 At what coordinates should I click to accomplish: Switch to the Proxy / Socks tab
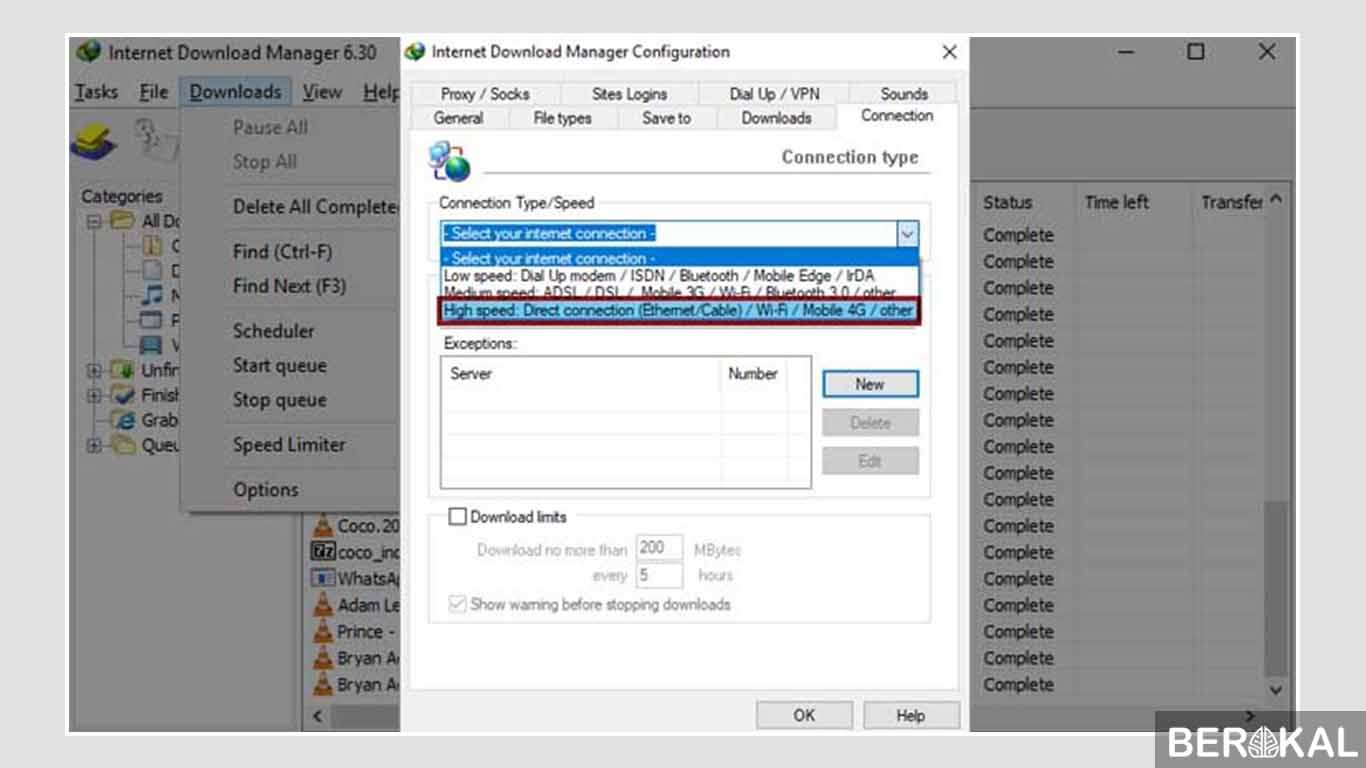(485, 94)
